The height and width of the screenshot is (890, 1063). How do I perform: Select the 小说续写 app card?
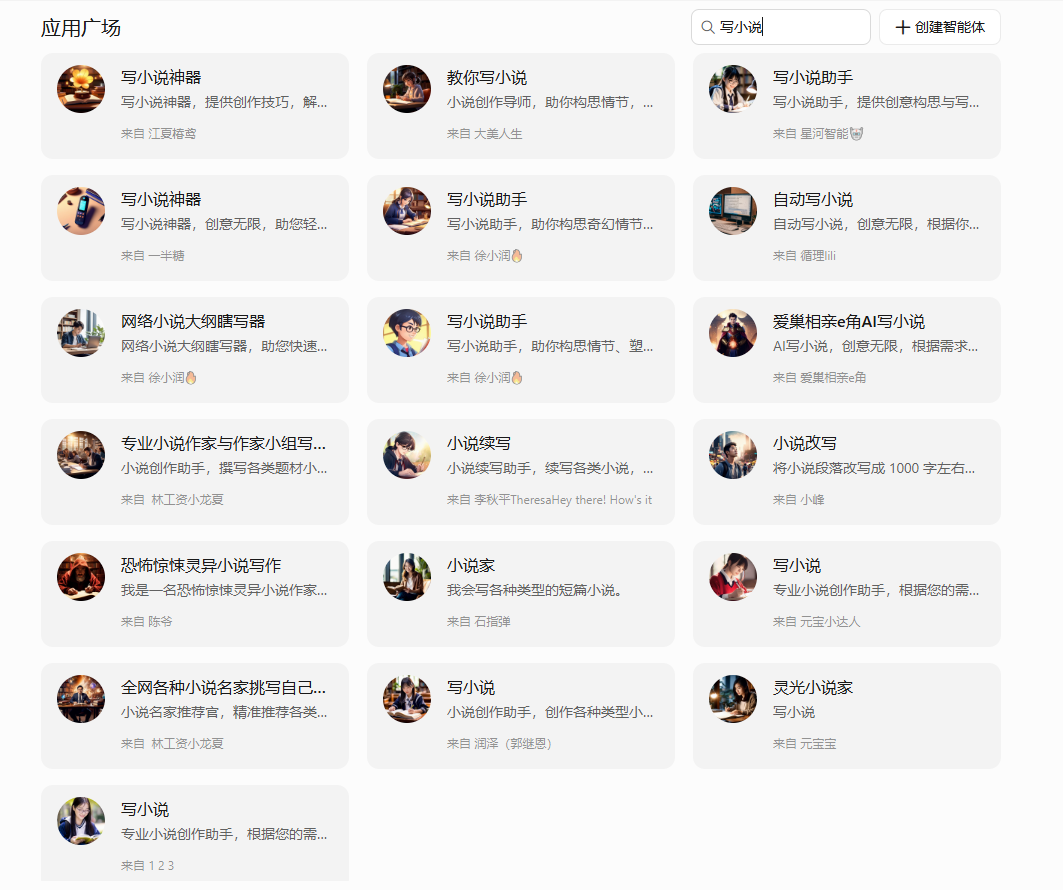click(x=521, y=472)
